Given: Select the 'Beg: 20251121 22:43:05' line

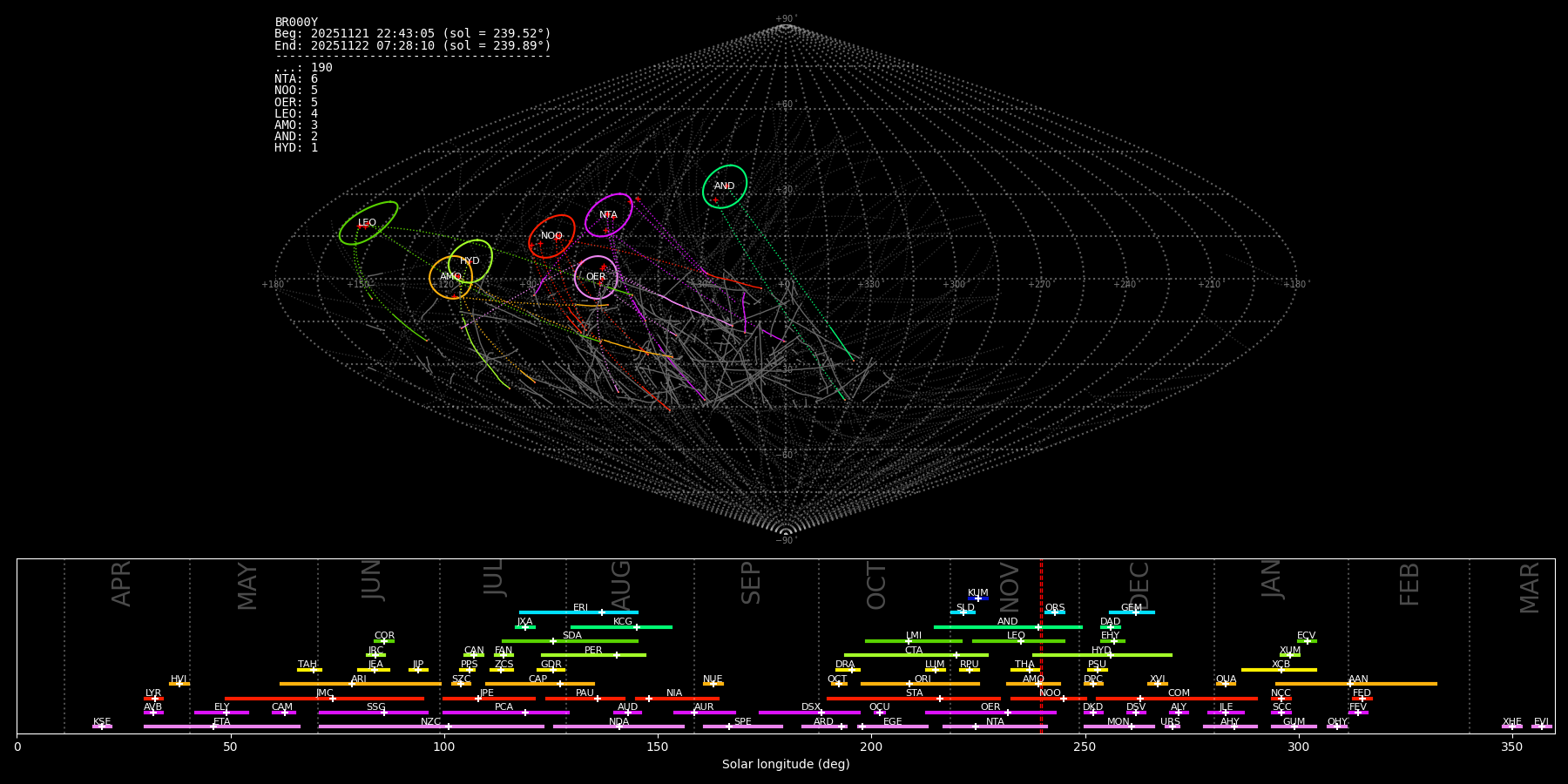Looking at the screenshot, I should (413, 34).
